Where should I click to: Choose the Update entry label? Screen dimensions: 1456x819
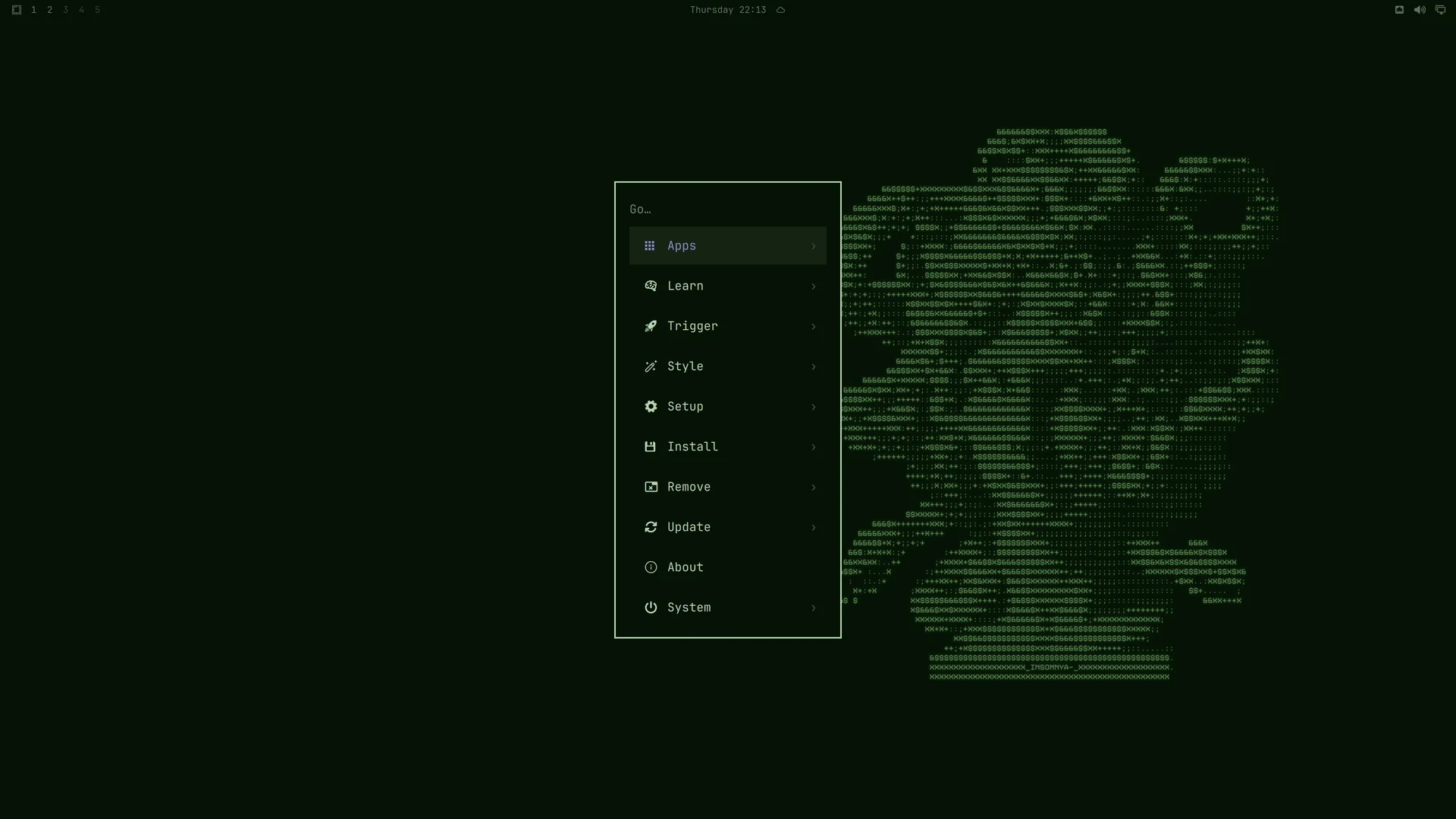[x=689, y=527]
